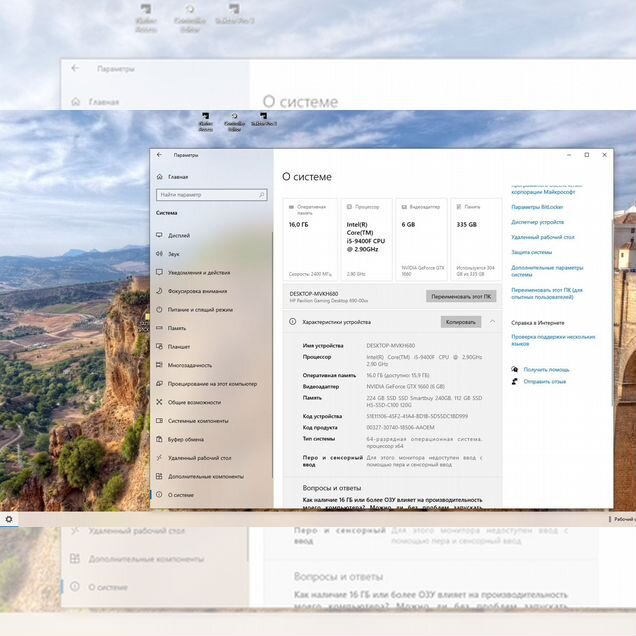Select the Код продукта value 00327-30740
Image resolution: width=636 pixels, height=636 pixels.
click(400, 428)
